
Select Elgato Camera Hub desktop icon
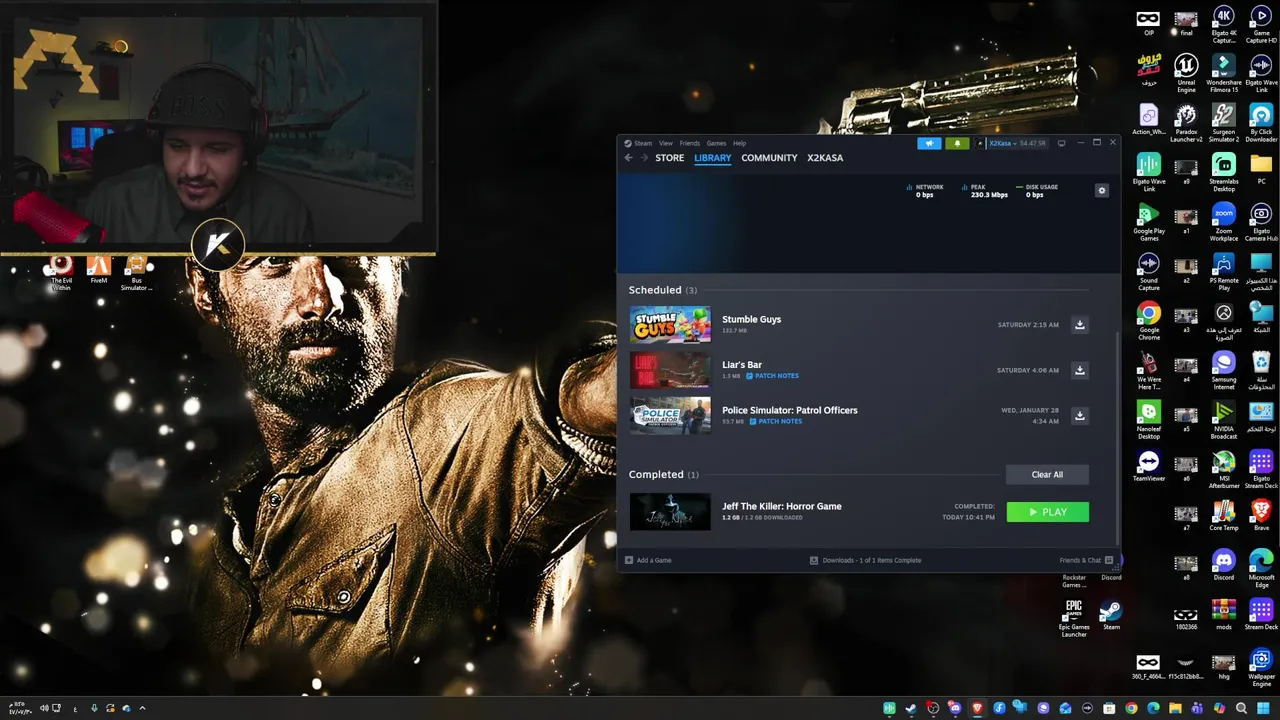1261,223
